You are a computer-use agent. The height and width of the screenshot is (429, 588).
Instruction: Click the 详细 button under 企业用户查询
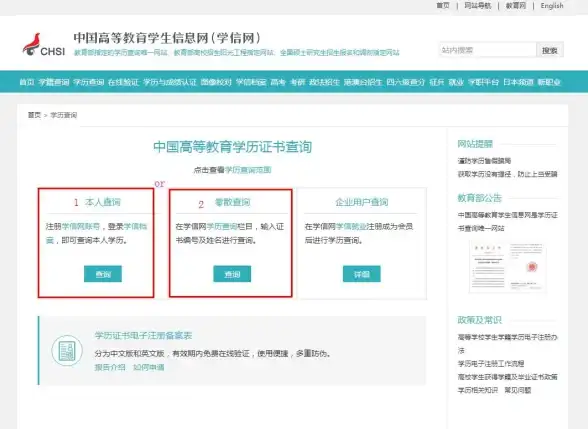(362, 274)
